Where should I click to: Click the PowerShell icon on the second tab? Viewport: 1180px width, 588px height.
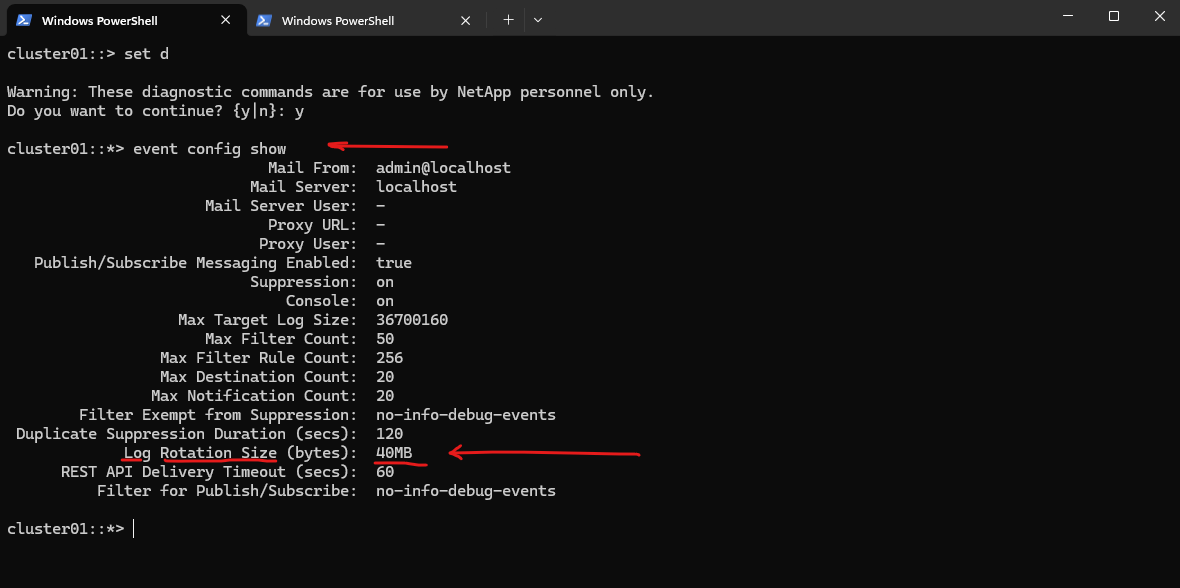point(264,20)
